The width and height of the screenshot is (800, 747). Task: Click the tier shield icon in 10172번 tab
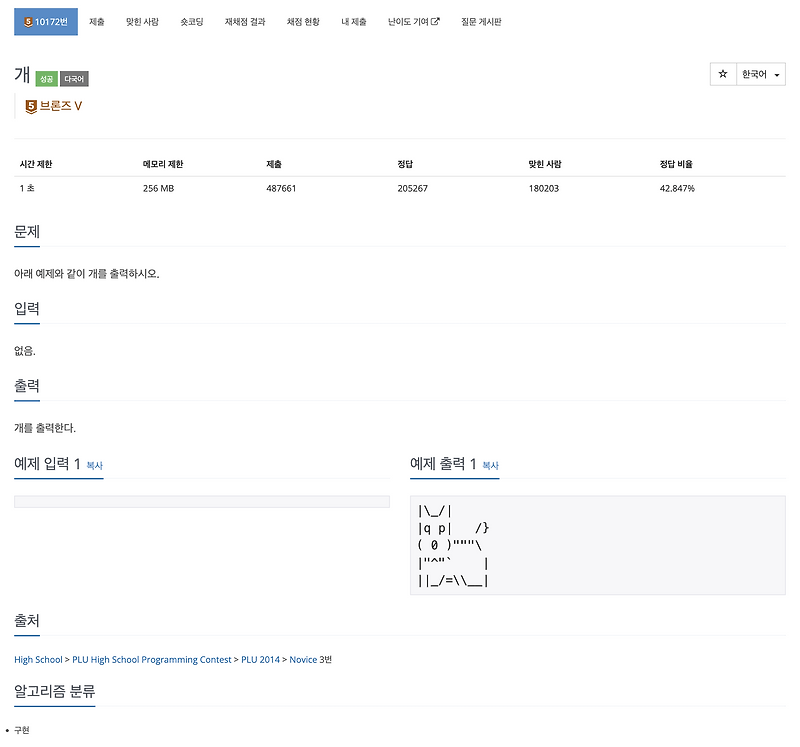(28, 21)
